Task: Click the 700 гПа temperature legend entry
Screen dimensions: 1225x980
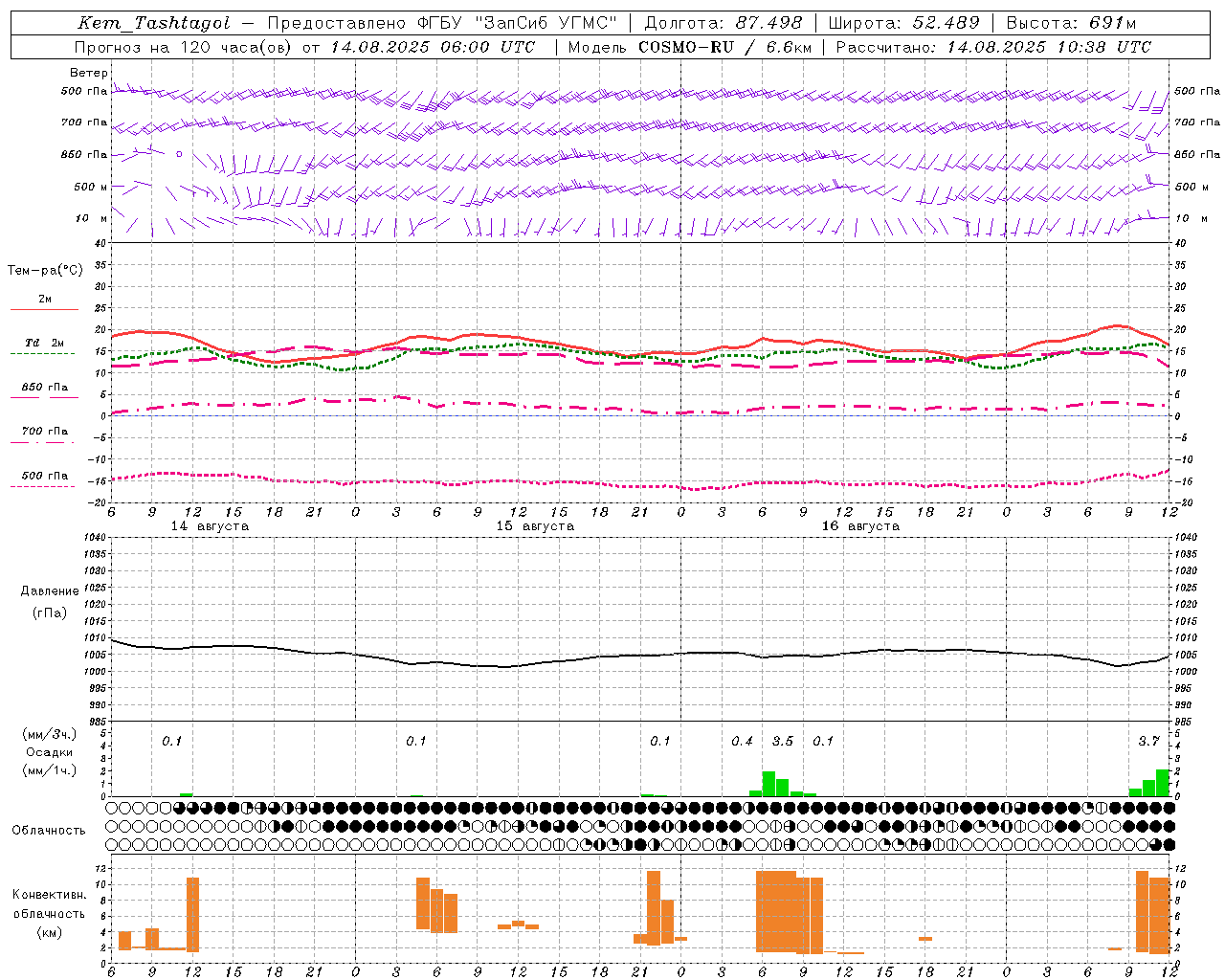Action: pos(45,431)
